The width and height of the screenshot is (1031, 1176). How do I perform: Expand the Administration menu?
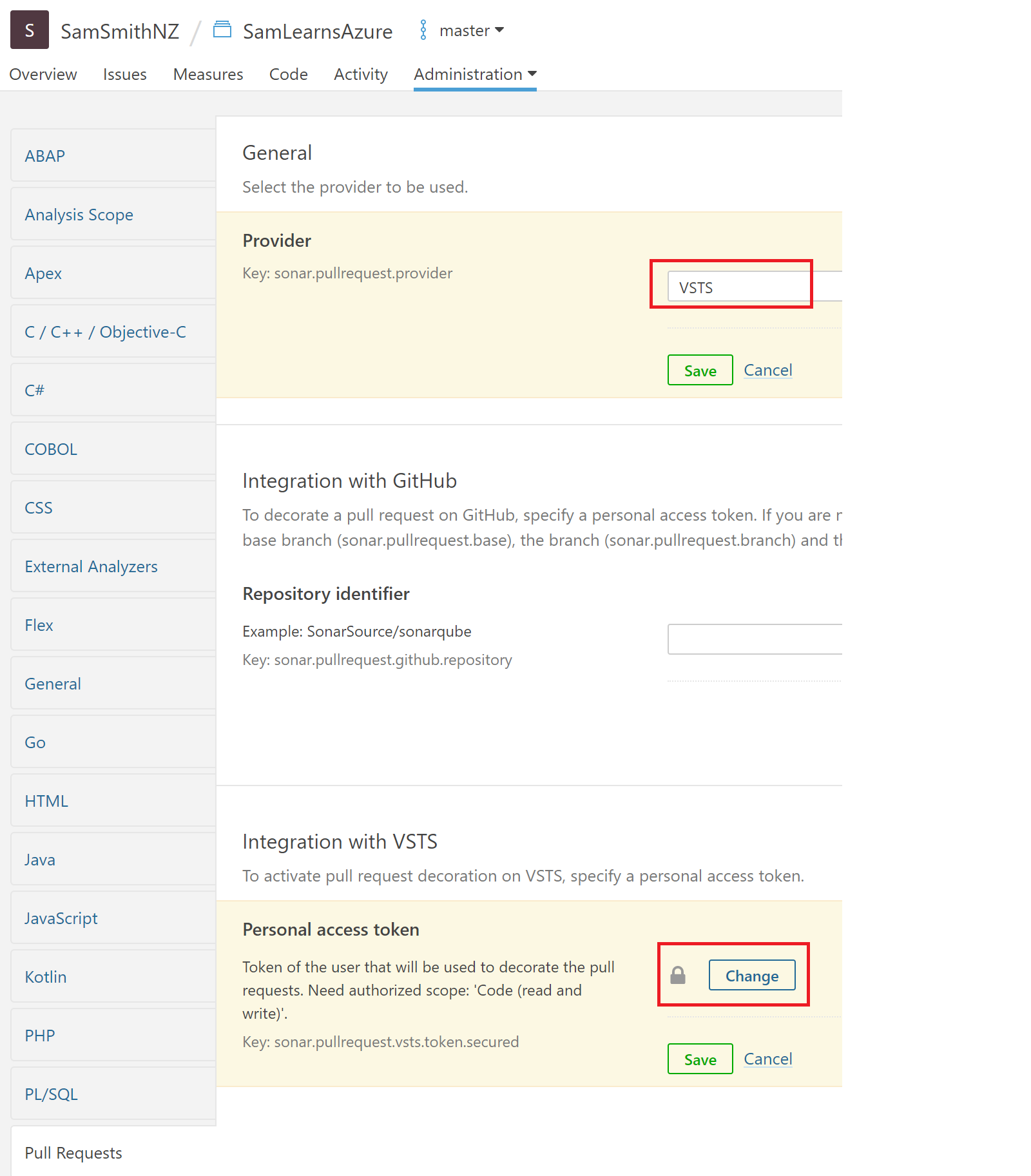click(475, 75)
